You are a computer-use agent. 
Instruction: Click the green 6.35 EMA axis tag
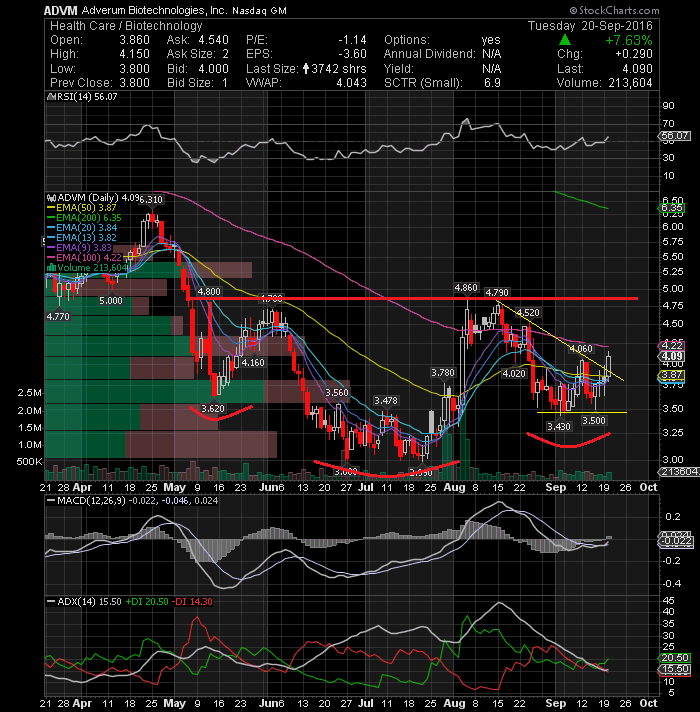[672, 208]
